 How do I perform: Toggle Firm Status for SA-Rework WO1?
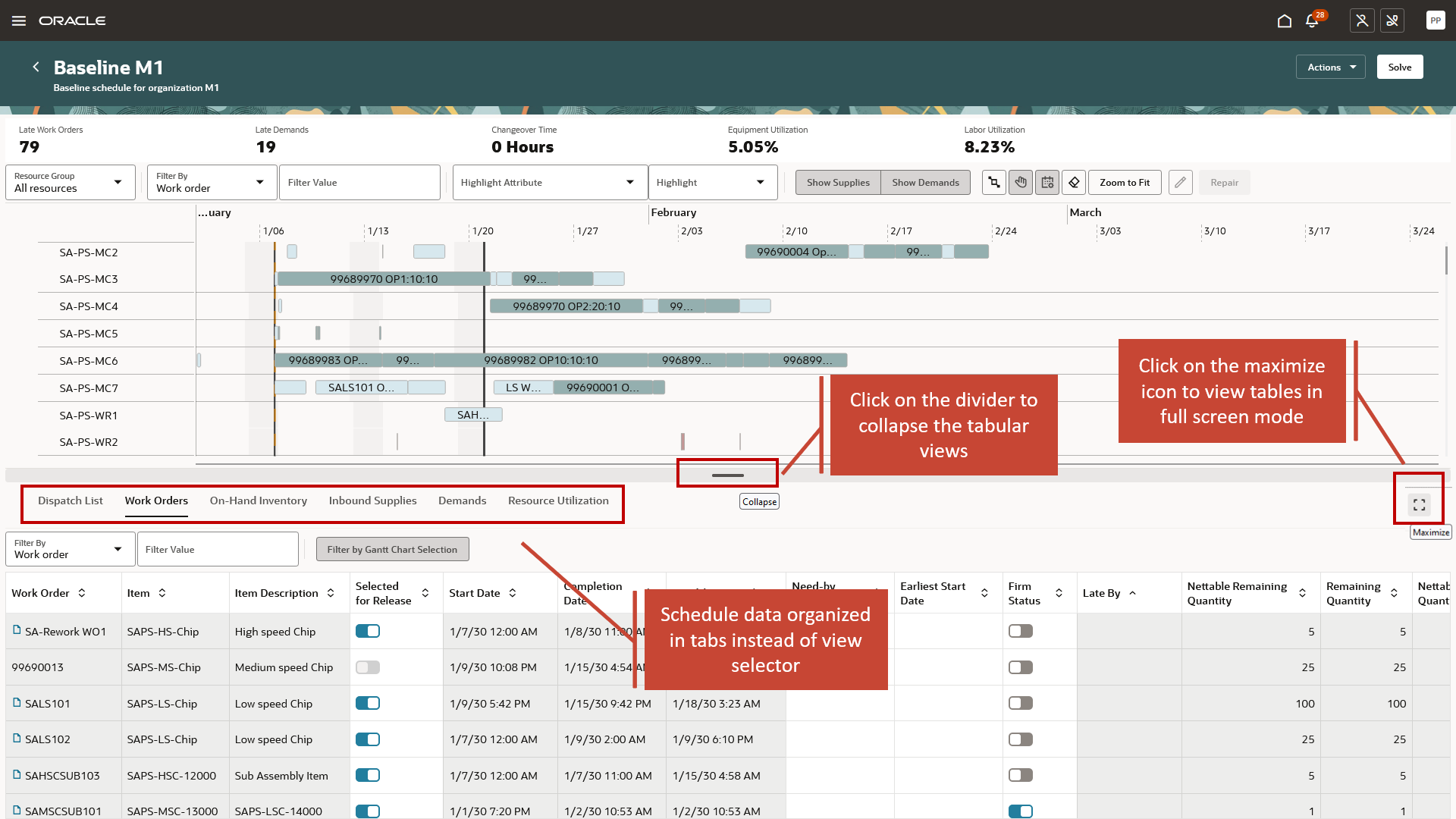click(1021, 631)
